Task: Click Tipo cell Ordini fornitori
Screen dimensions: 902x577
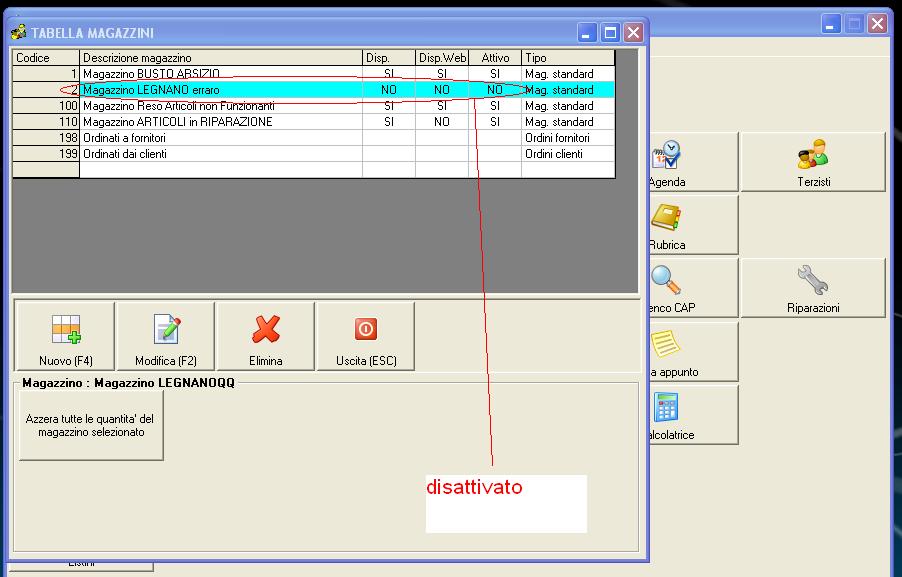Action: click(x=568, y=138)
